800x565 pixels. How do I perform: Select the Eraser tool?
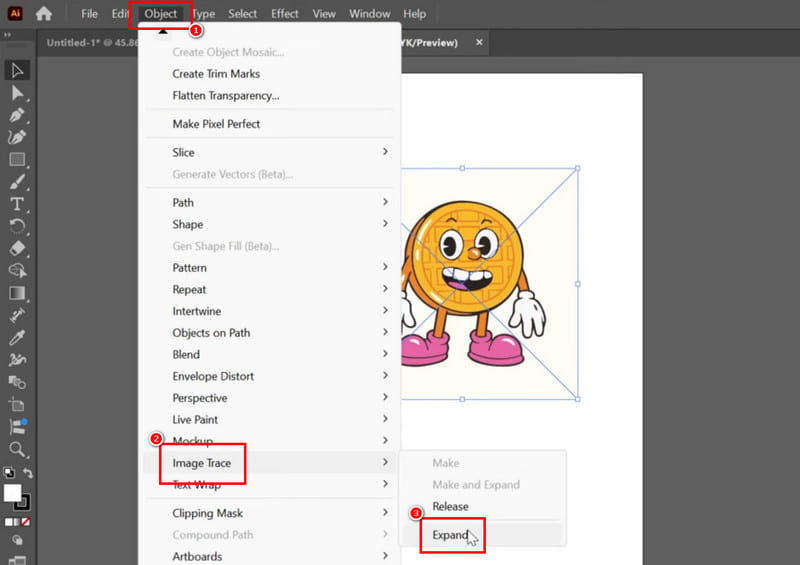17,248
